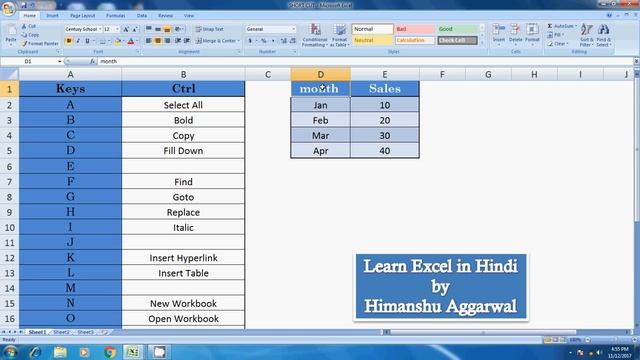The height and width of the screenshot is (360, 640).
Task: Apply the Font Color red A icon
Action: click(x=131, y=41)
